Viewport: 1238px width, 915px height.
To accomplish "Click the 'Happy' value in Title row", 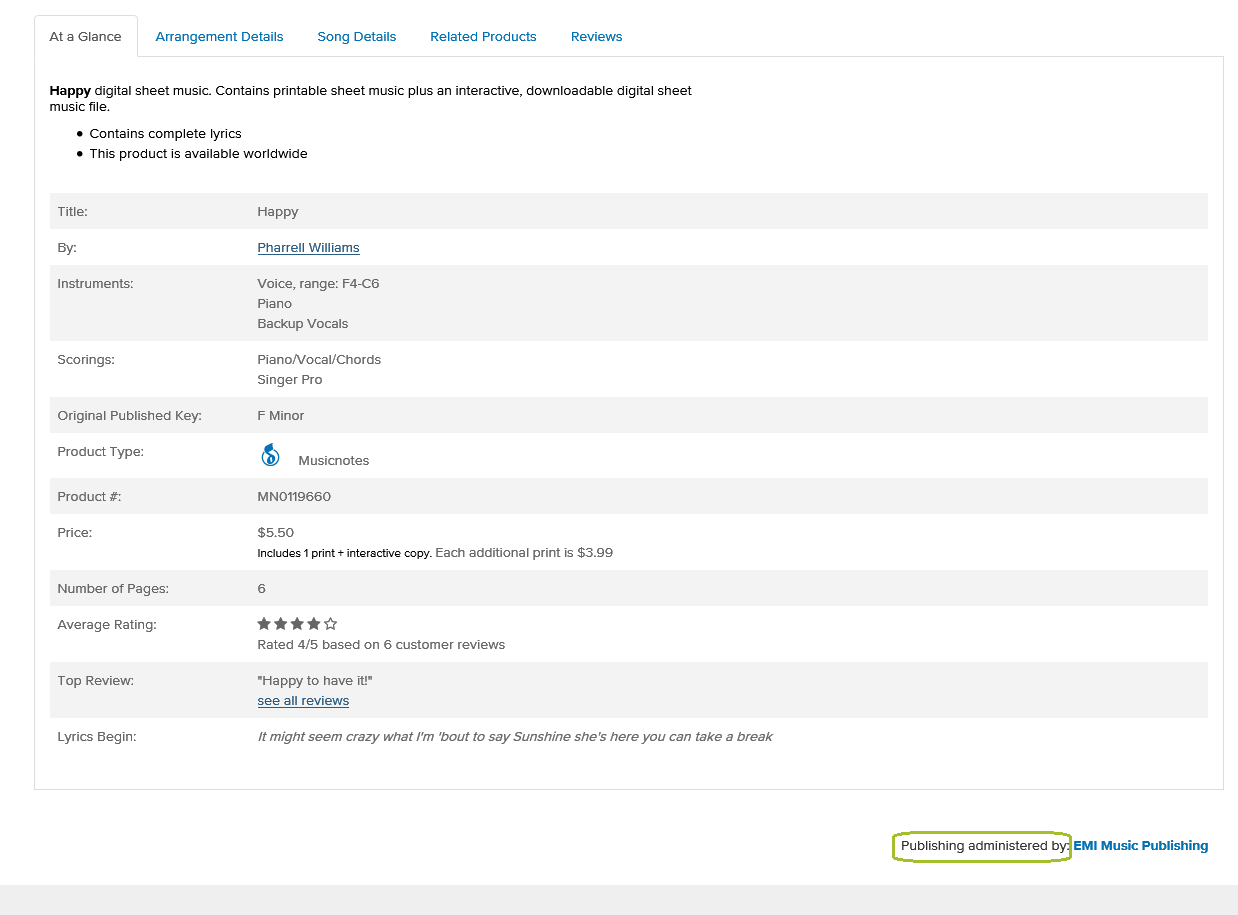I will point(278,212).
